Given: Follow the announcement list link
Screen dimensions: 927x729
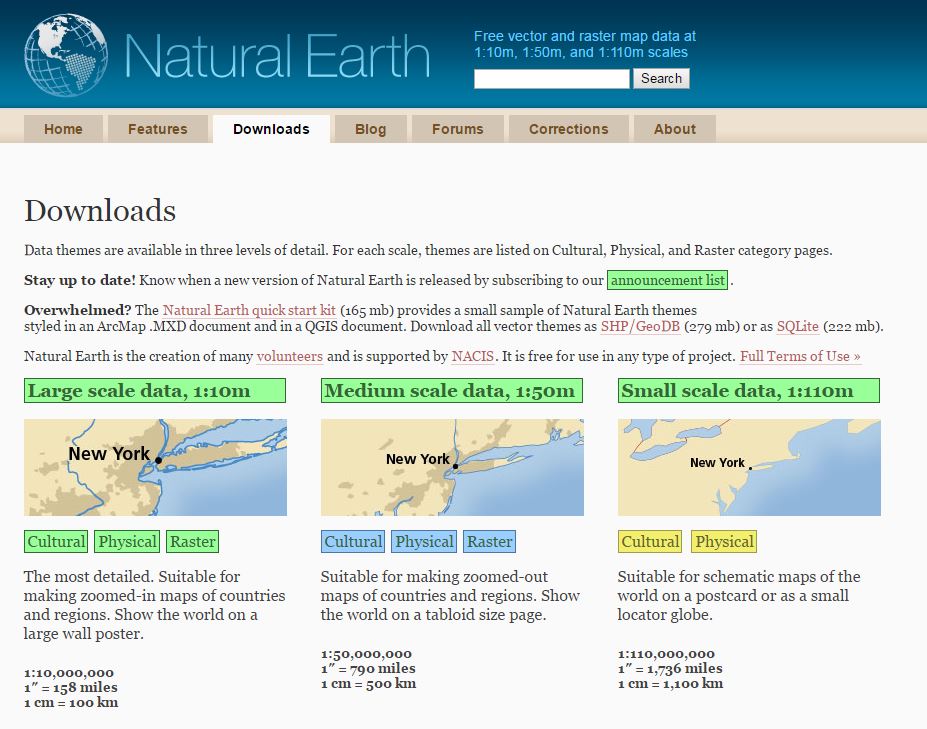Looking at the screenshot, I should 668,280.
